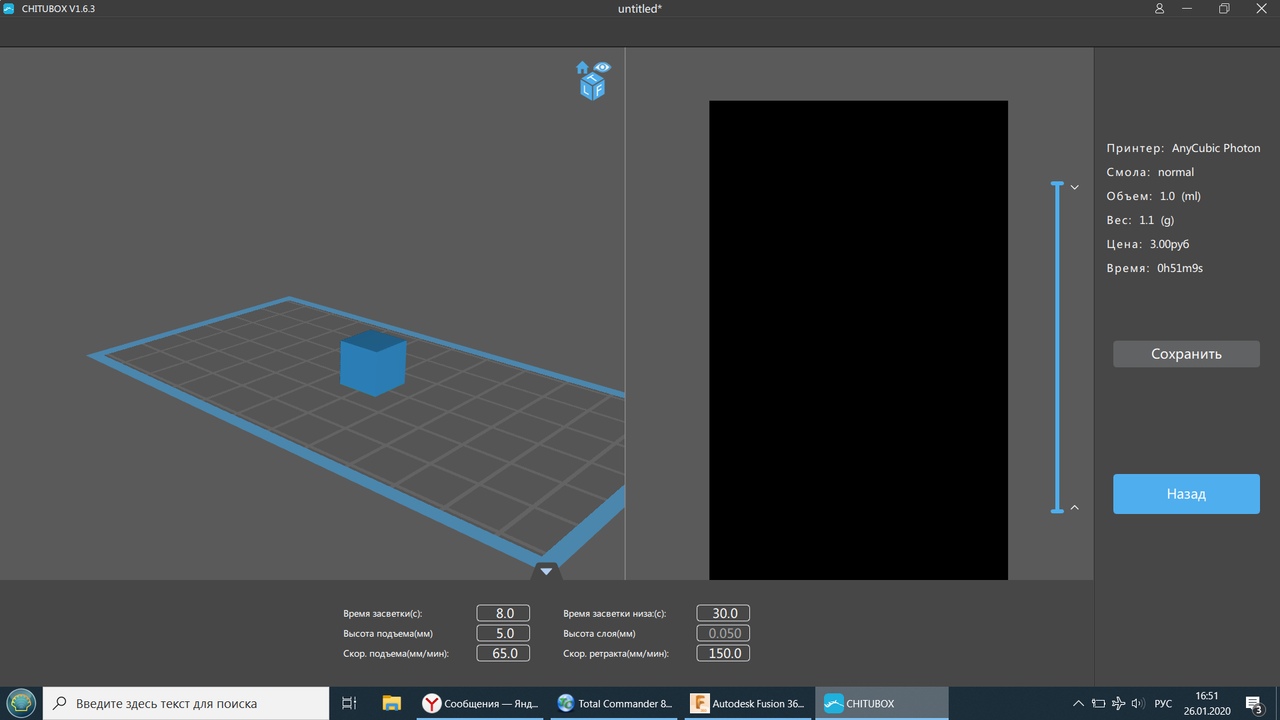Switch to Autodesk Fusion 360 in the taskbar
The height and width of the screenshot is (720, 1280).
click(x=748, y=703)
